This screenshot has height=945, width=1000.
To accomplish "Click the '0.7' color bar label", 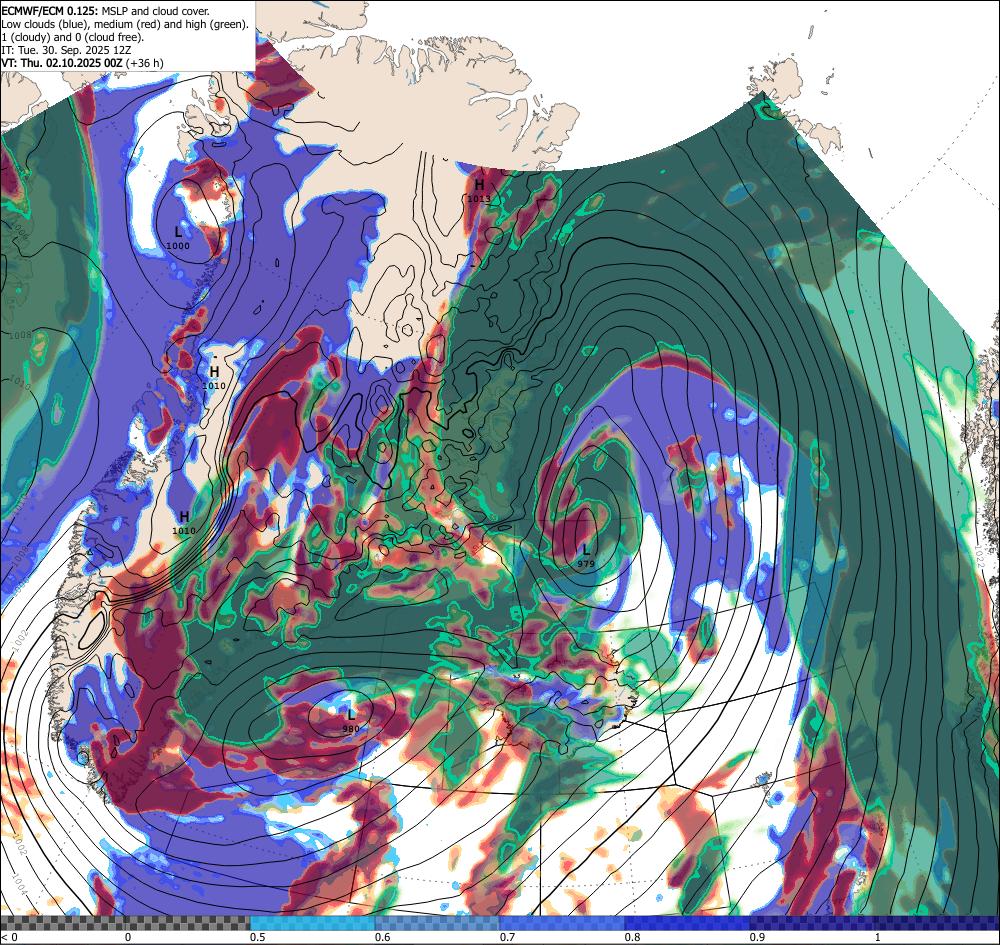I will (508, 937).
